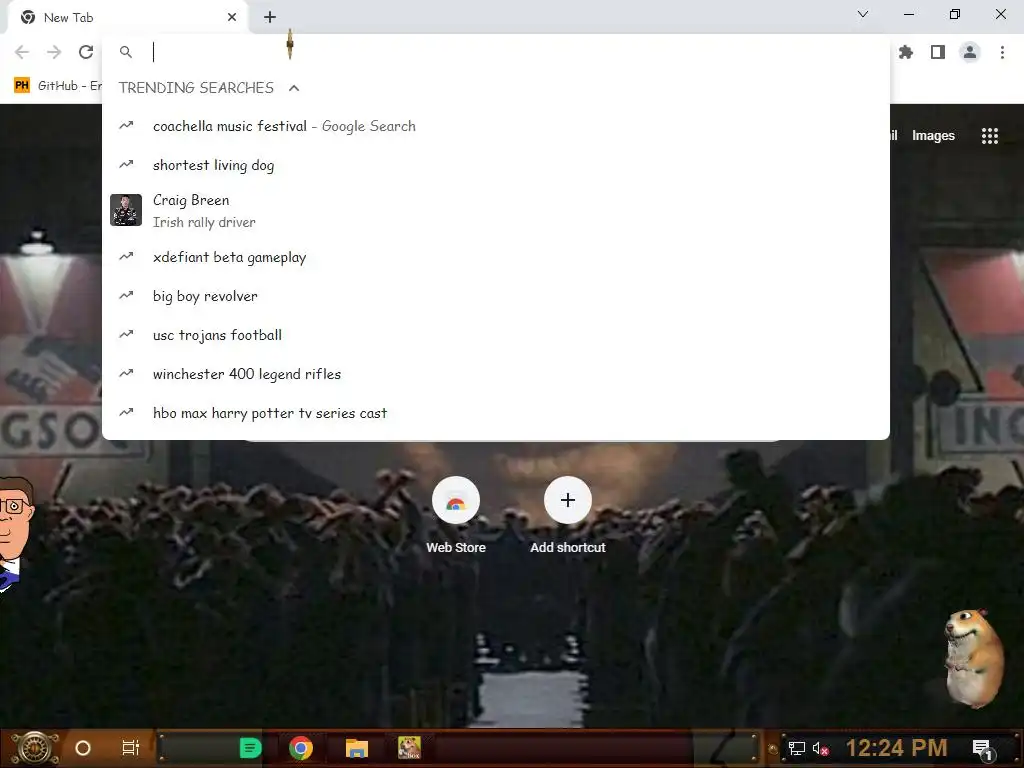Click the back navigation arrow
This screenshot has width=1024, height=768.
22,52
